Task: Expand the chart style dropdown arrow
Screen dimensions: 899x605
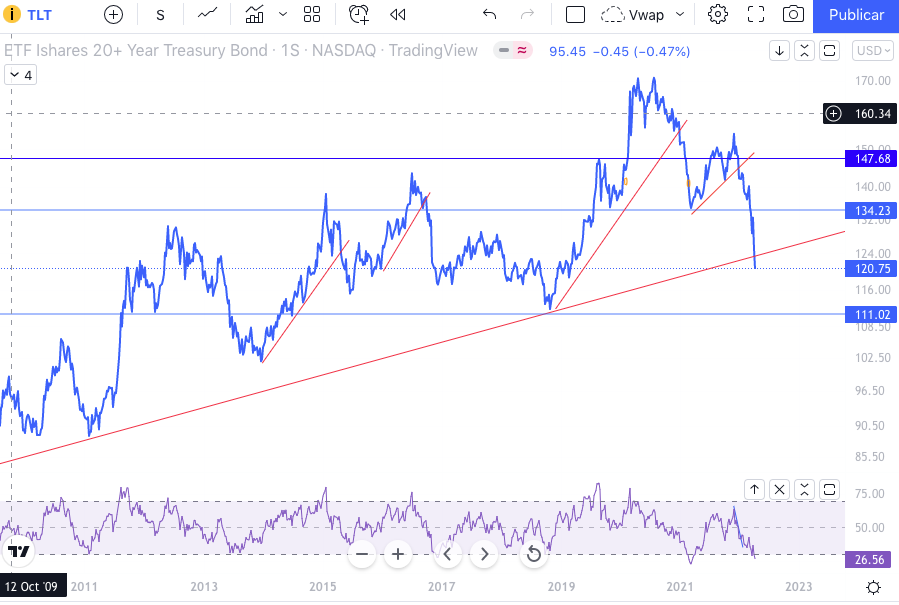Action: coord(283,15)
